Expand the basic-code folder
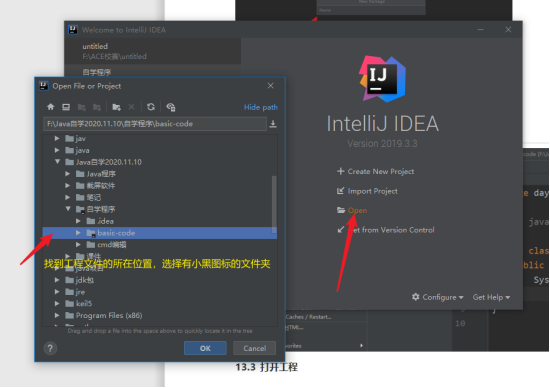The width and height of the screenshot is (550, 388). coord(78,233)
